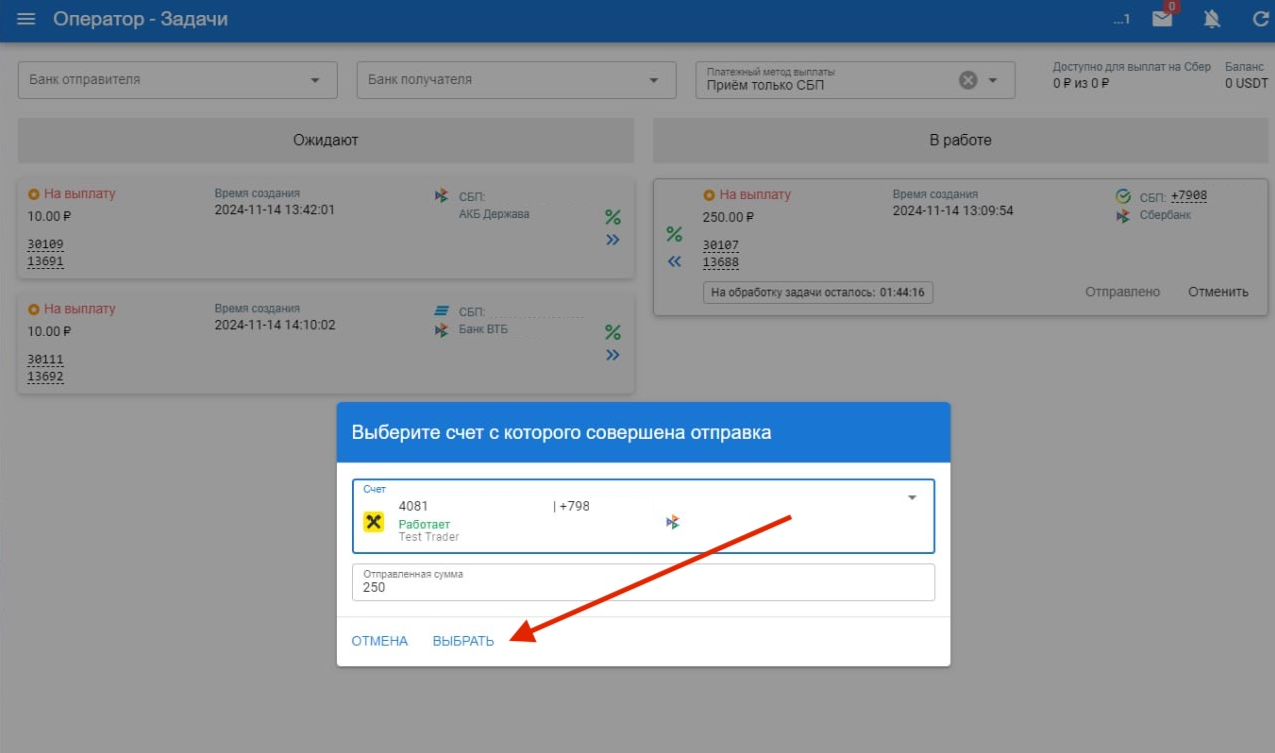Image resolution: width=1275 pixels, height=753 pixels.
Task: Click the muted bell notifications icon
Action: (1212, 20)
